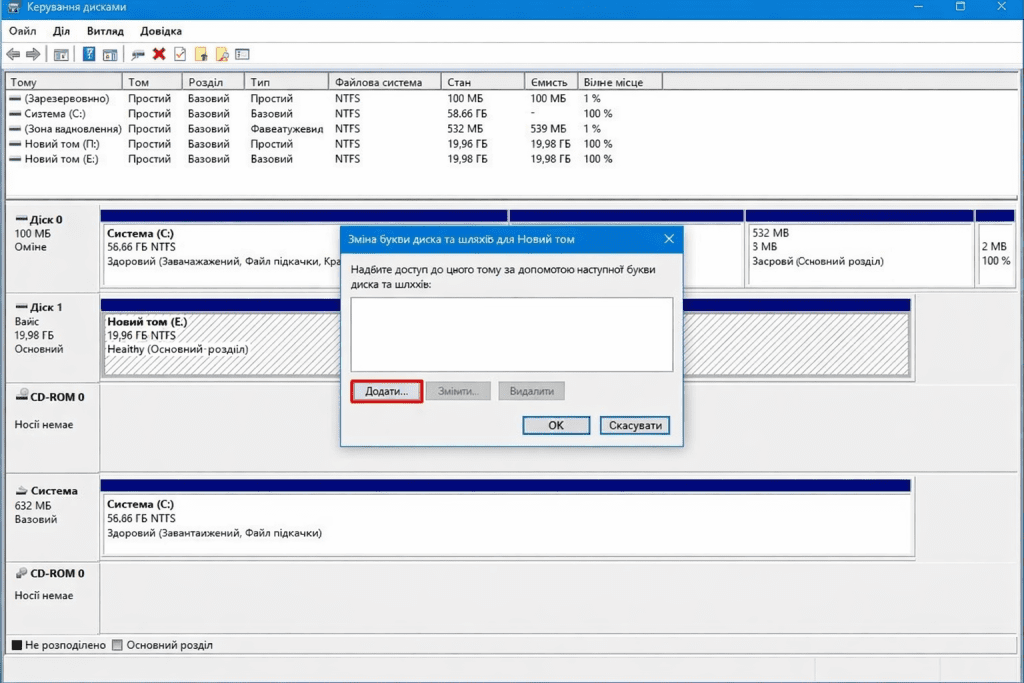Click the back arrow in the toolbar

coord(13,54)
